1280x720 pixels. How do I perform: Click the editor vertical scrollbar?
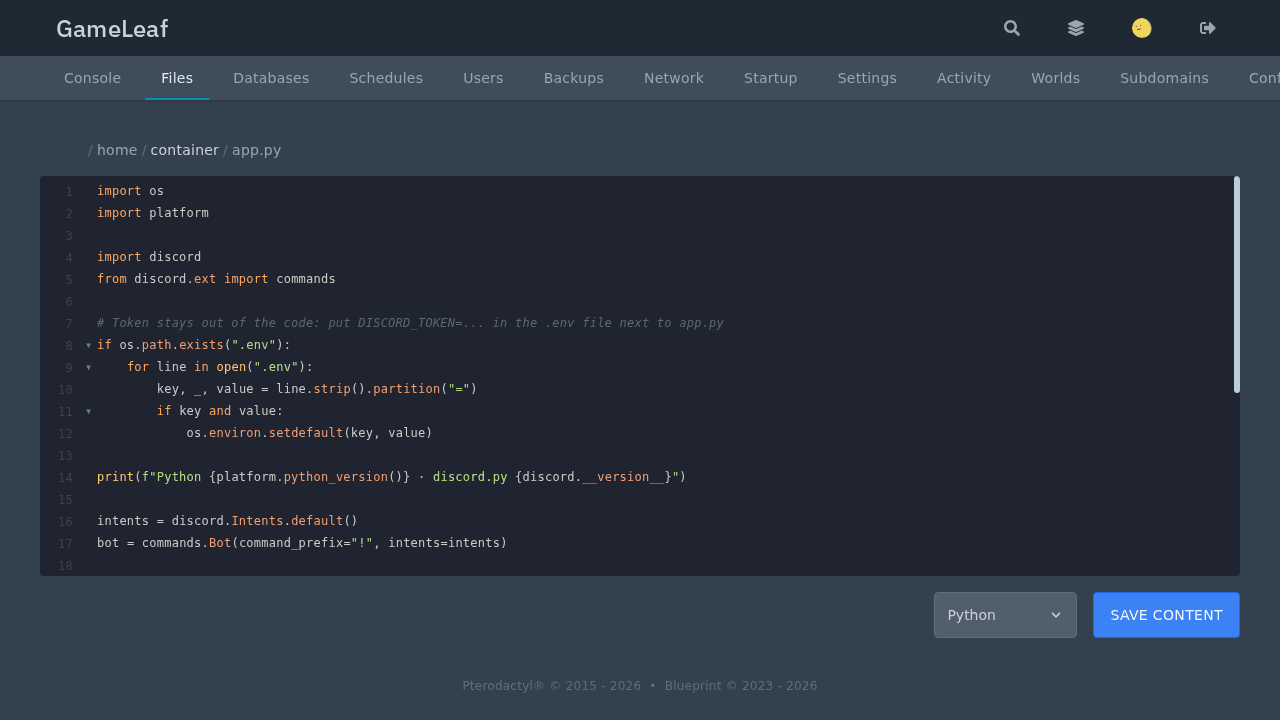(1237, 285)
